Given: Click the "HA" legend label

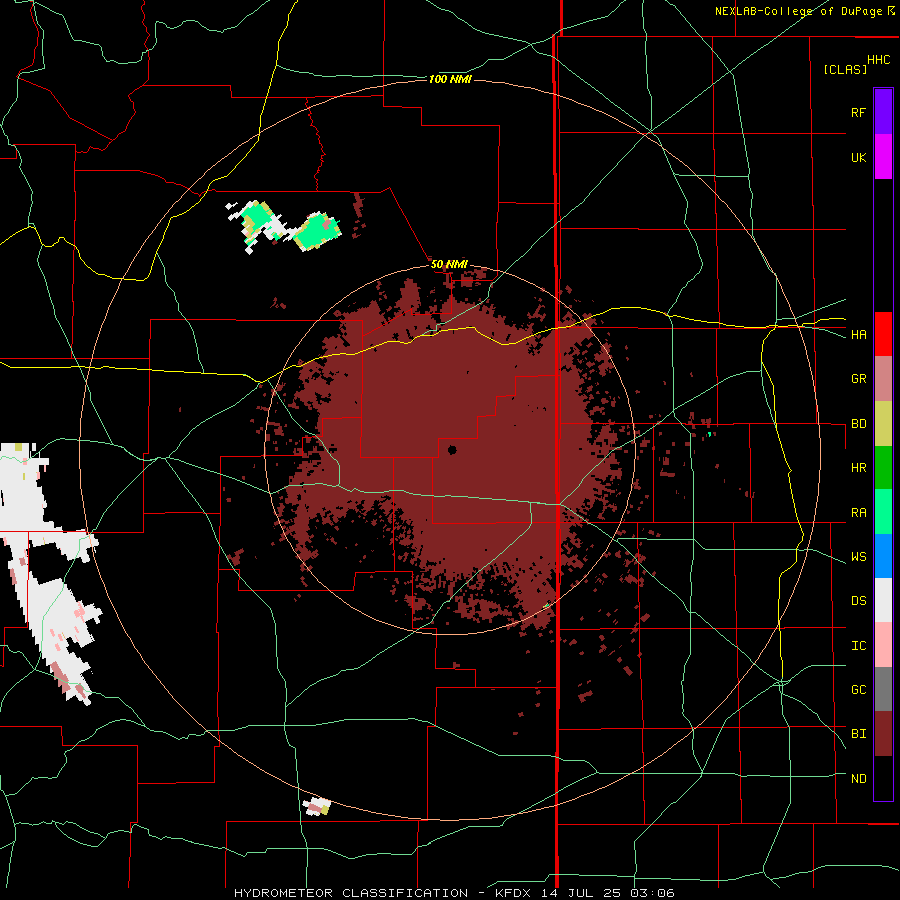Looking at the screenshot, I should [858, 334].
